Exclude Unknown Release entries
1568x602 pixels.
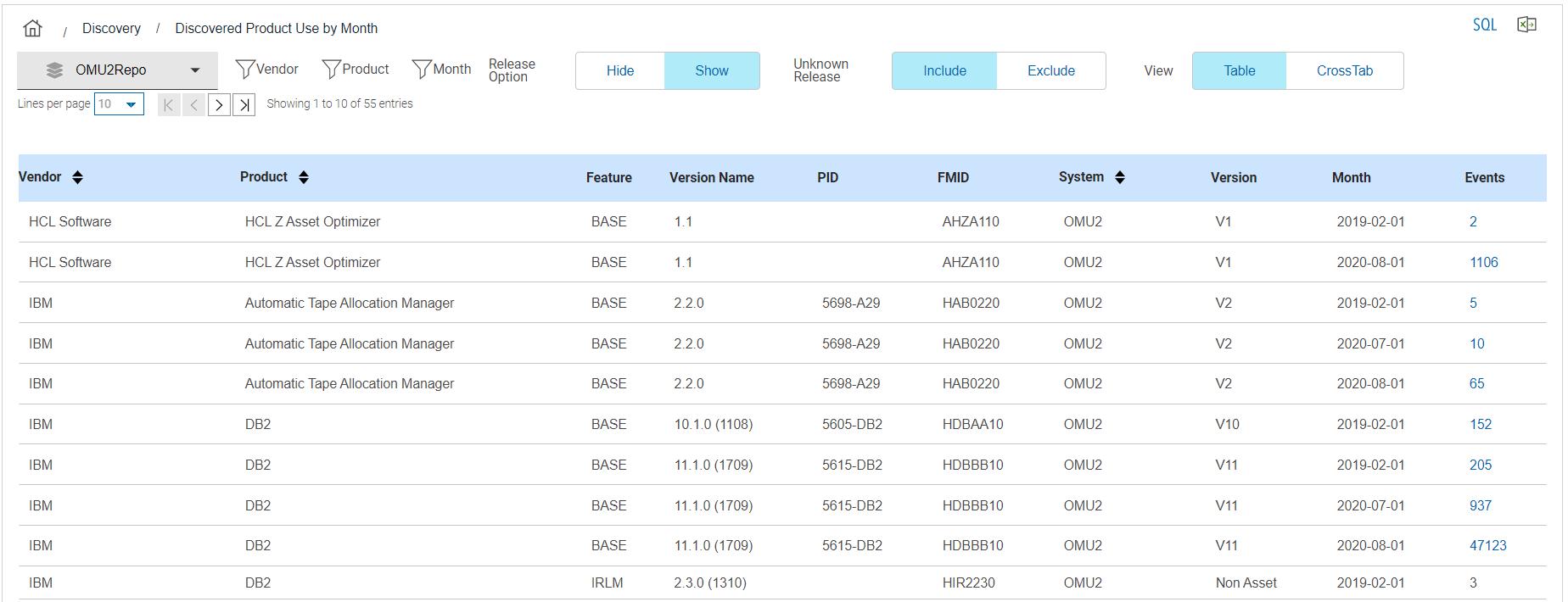(x=1050, y=71)
